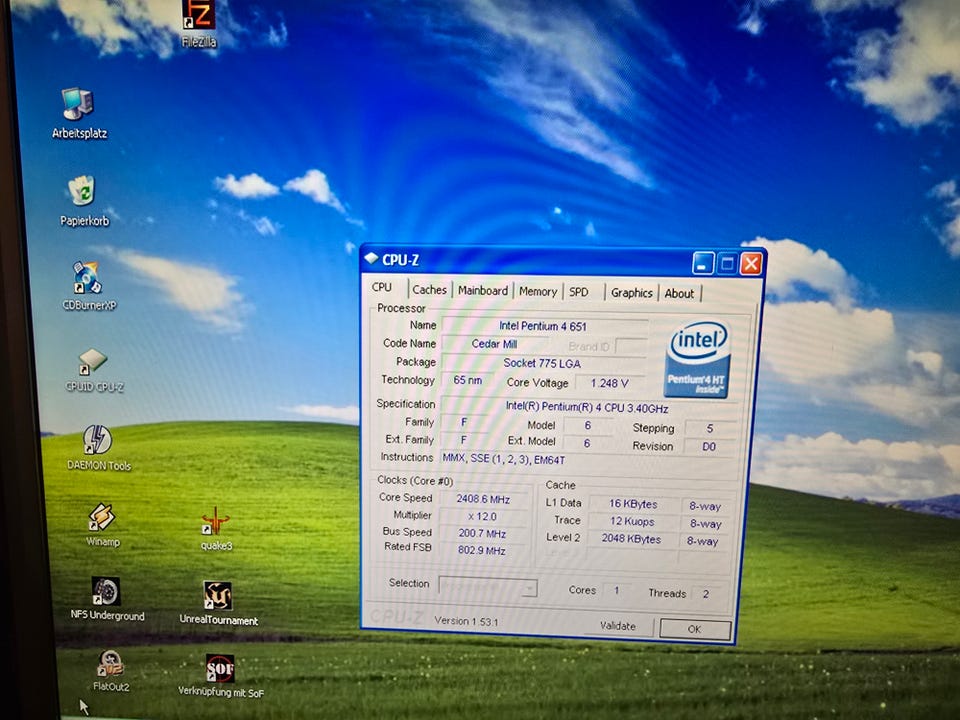Click the Specification field showing 3.40GHz
The height and width of the screenshot is (720, 960).
coord(586,407)
